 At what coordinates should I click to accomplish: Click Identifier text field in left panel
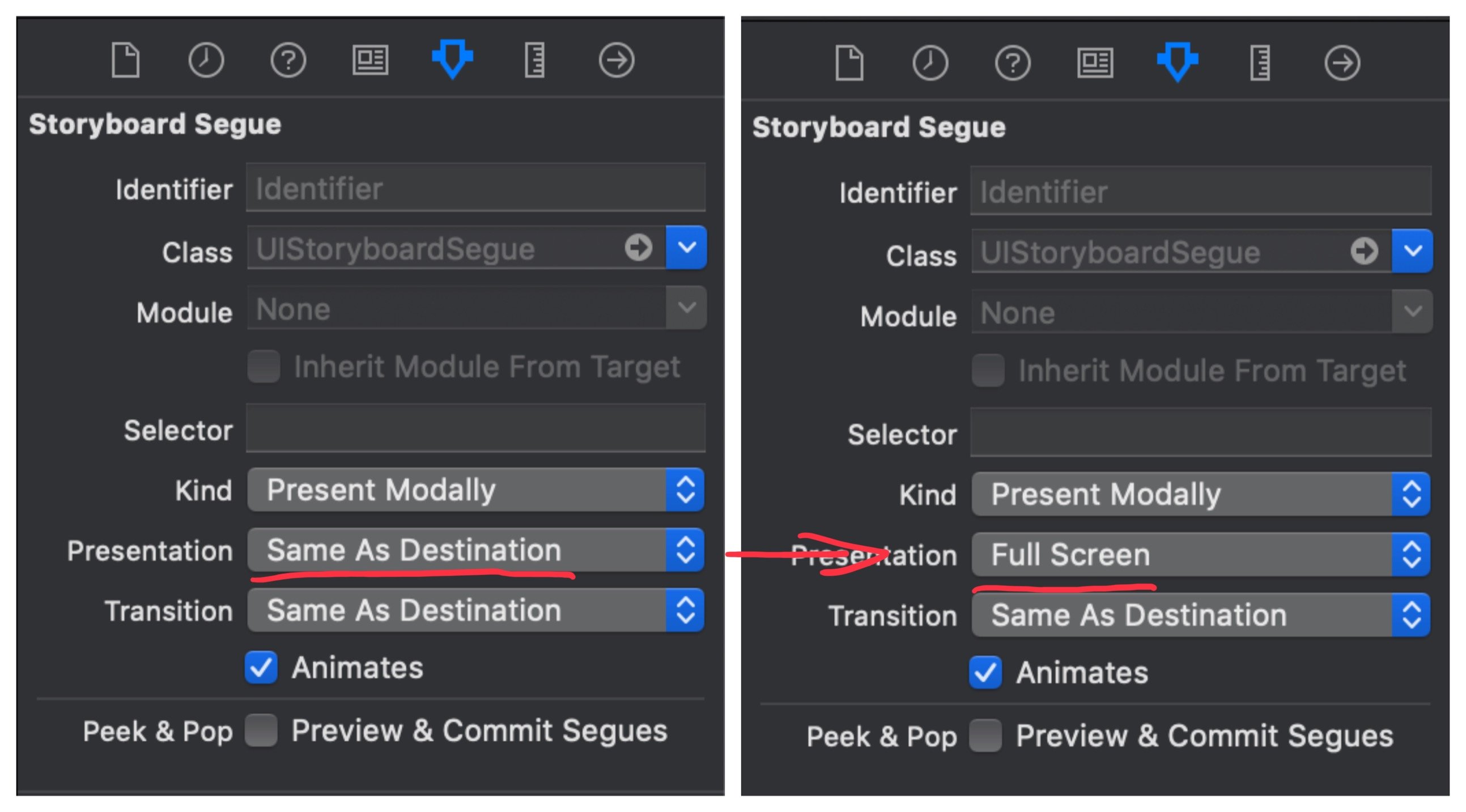point(476,187)
